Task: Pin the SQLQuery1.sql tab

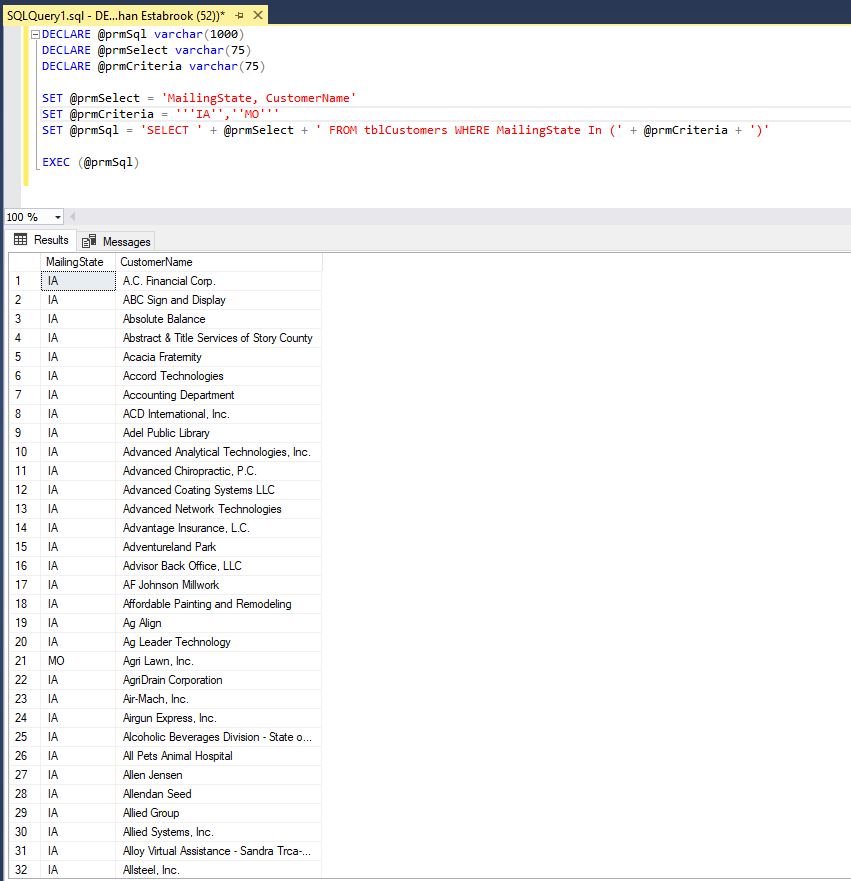Action: 239,16
